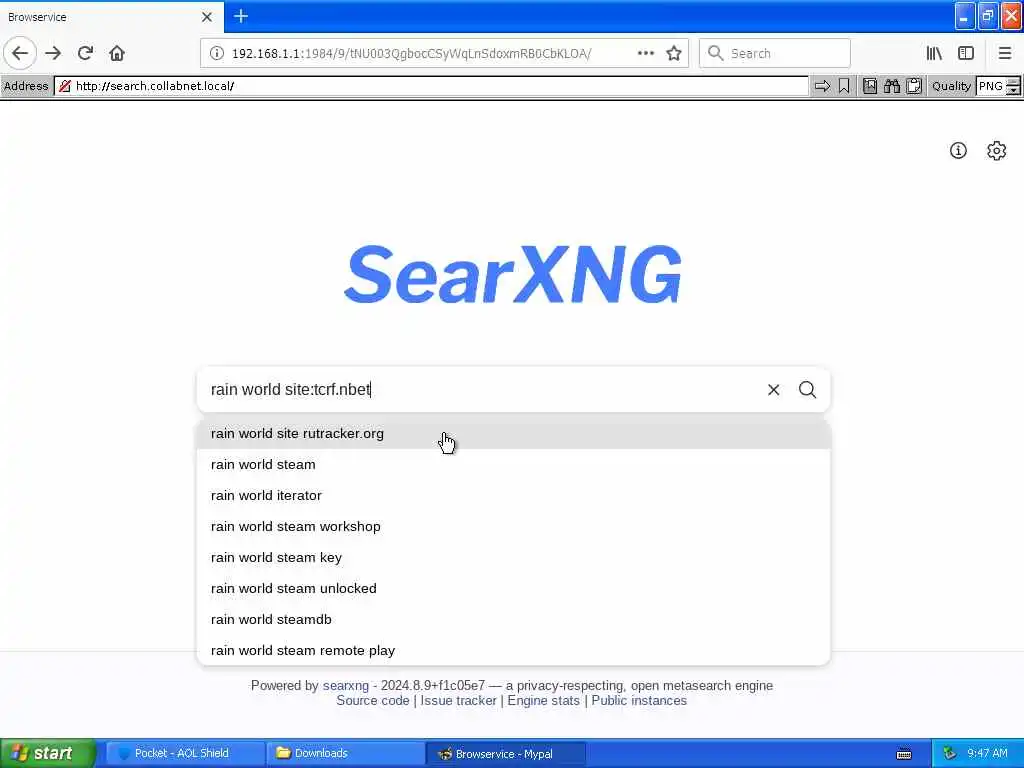Show site information icon in URL bar

click(216, 54)
